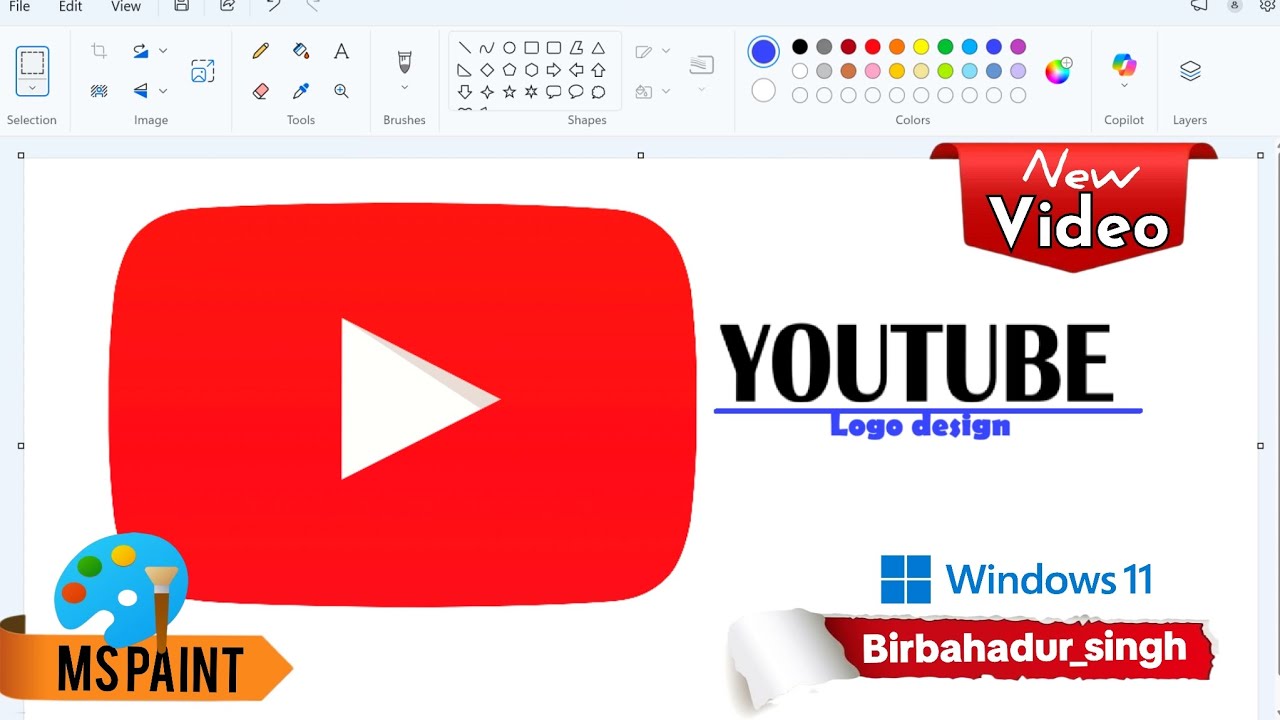Click the Brushes tool icon
The width and height of the screenshot is (1280, 720).
(404, 62)
